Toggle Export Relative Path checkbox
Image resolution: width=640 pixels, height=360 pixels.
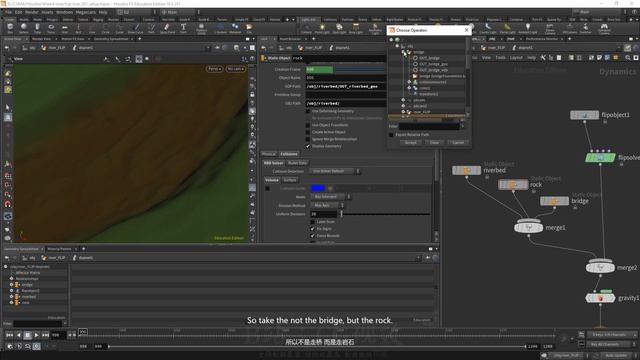pyautogui.click(x=391, y=134)
